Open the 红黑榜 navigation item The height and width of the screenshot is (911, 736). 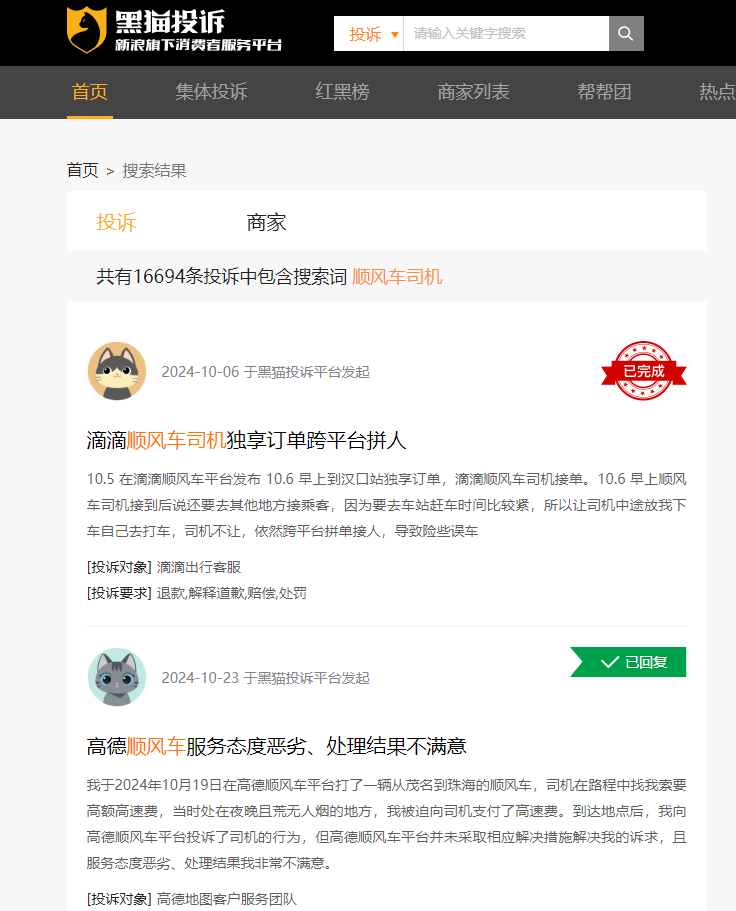click(342, 92)
